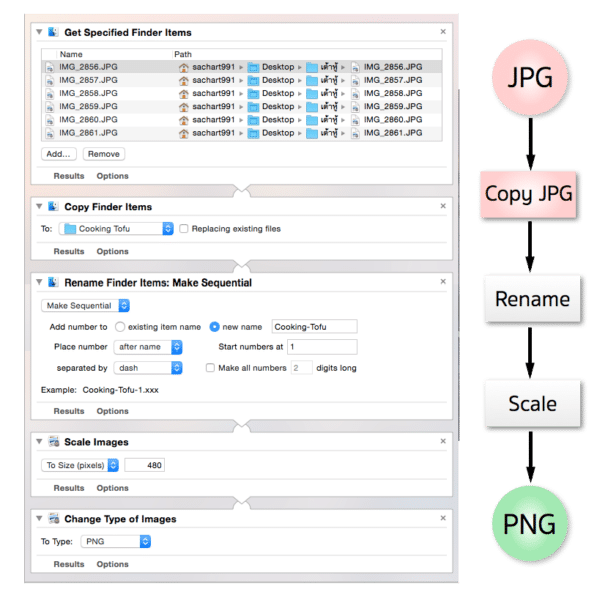Click the Finder icon in Copy Finder Items header
Screen dimensions: 608x600
point(53,207)
